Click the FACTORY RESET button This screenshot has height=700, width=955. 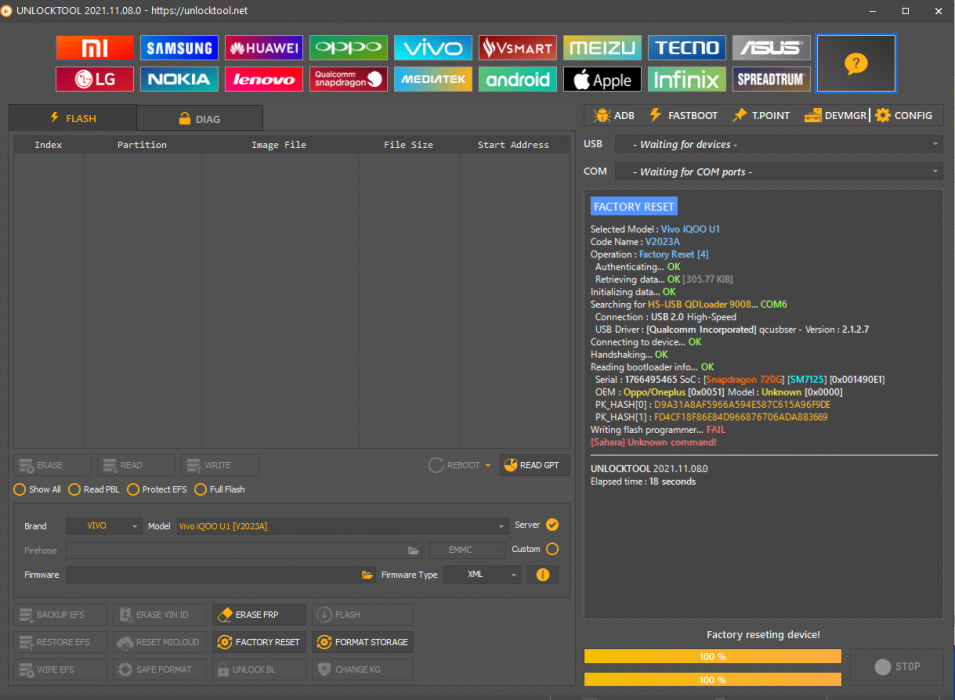pyautogui.click(x=259, y=642)
